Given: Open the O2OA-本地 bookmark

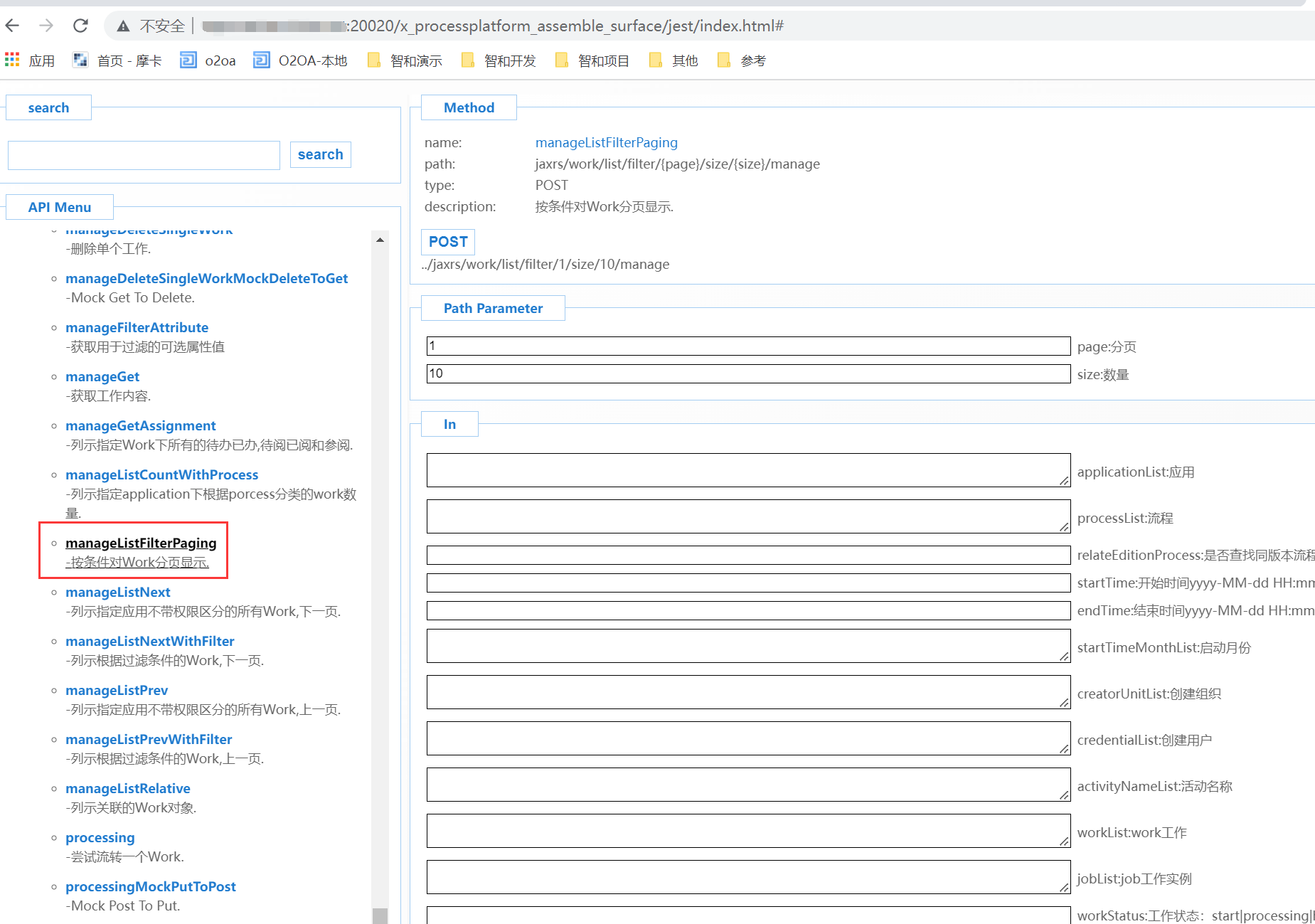Looking at the screenshot, I should [x=300, y=60].
